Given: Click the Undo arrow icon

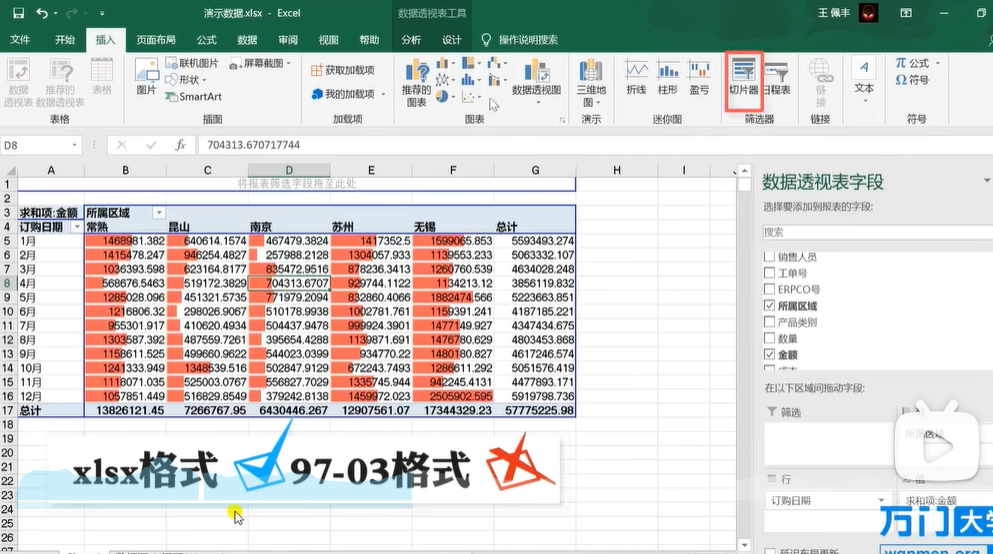Looking at the screenshot, I should 42,13.
